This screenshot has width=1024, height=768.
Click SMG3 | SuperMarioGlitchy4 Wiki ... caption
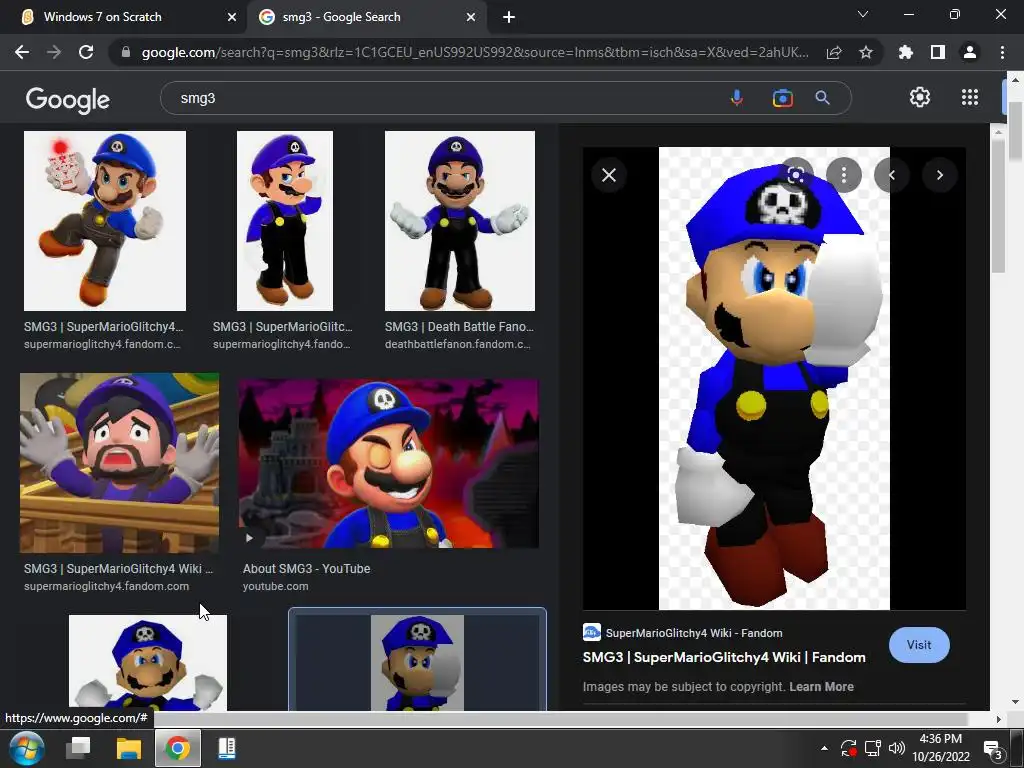[118, 569]
